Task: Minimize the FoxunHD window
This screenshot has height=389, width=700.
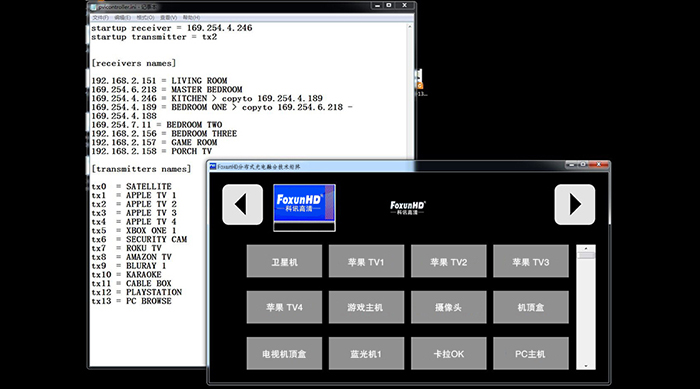Action: (571, 165)
